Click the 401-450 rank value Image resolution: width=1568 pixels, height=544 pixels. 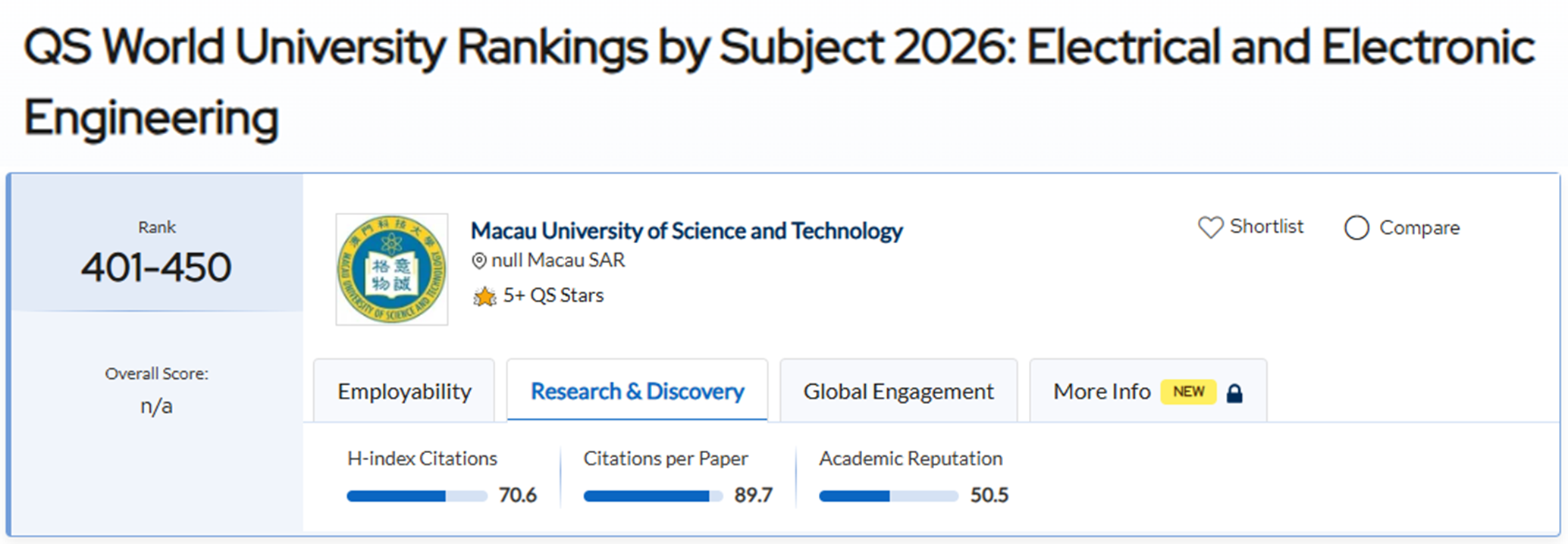(156, 267)
